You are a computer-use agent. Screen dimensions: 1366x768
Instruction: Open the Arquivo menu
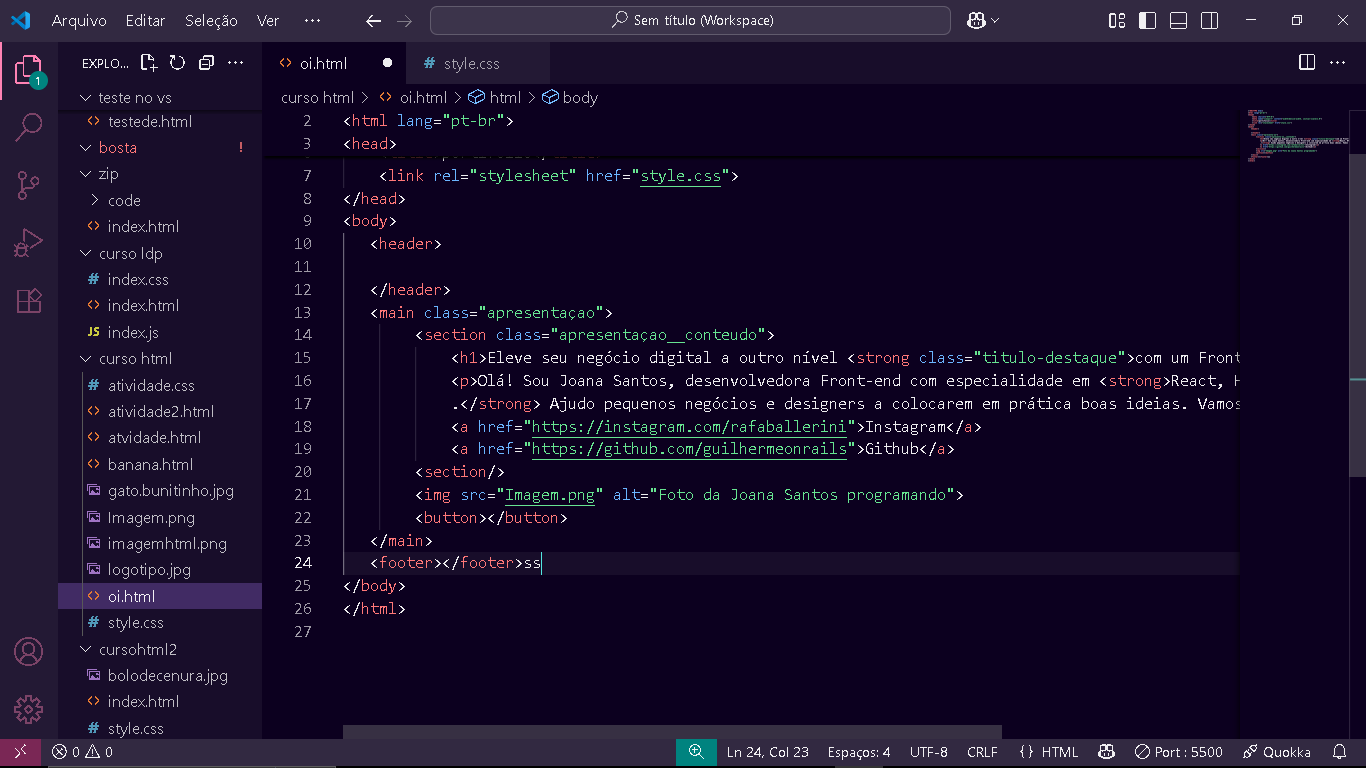[x=79, y=20]
